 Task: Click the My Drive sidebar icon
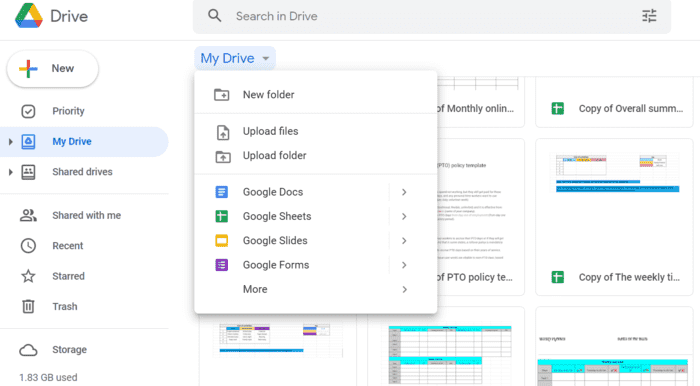tap(28, 141)
